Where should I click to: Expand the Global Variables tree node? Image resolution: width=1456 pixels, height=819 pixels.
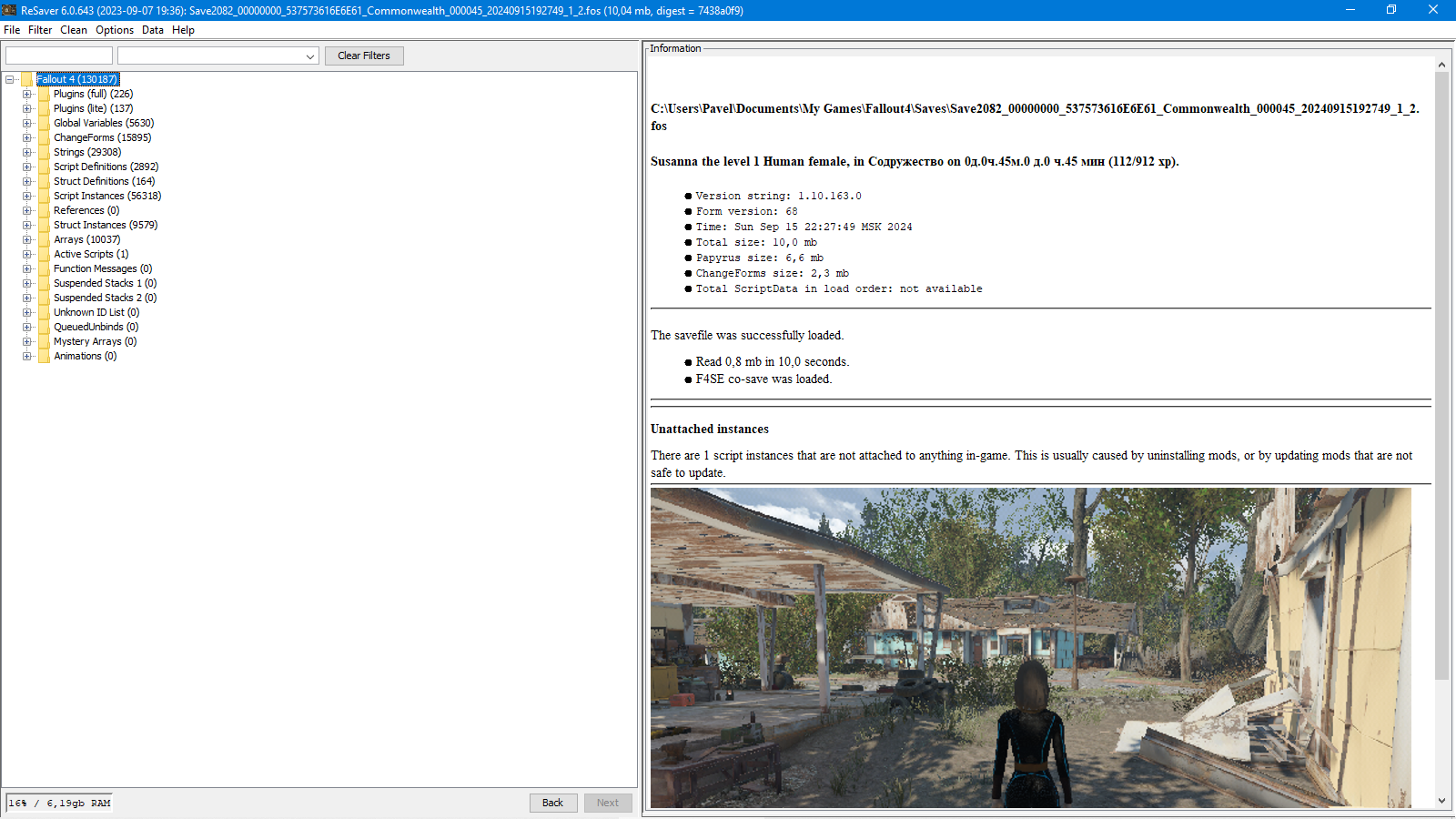pyautogui.click(x=26, y=123)
